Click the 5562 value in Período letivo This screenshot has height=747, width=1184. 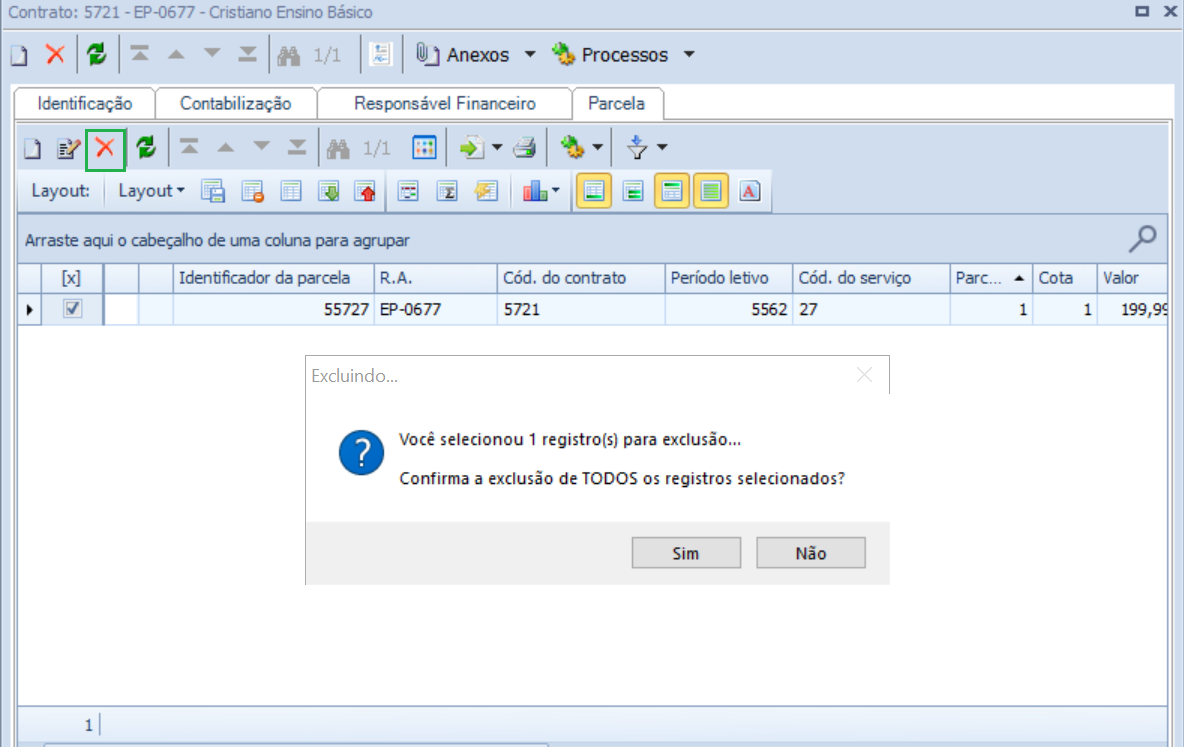769,309
